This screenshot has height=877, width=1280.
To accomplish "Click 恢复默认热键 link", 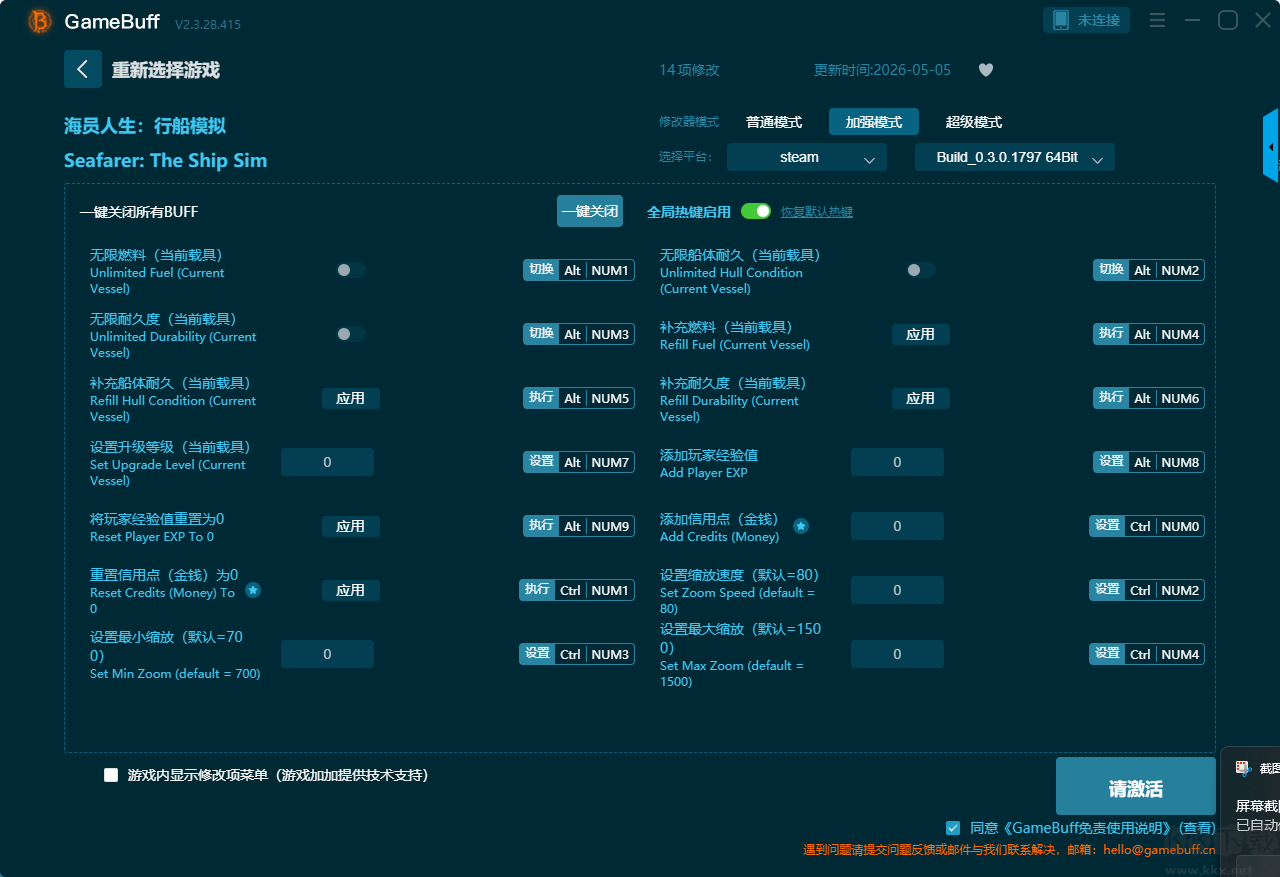I will (x=817, y=212).
